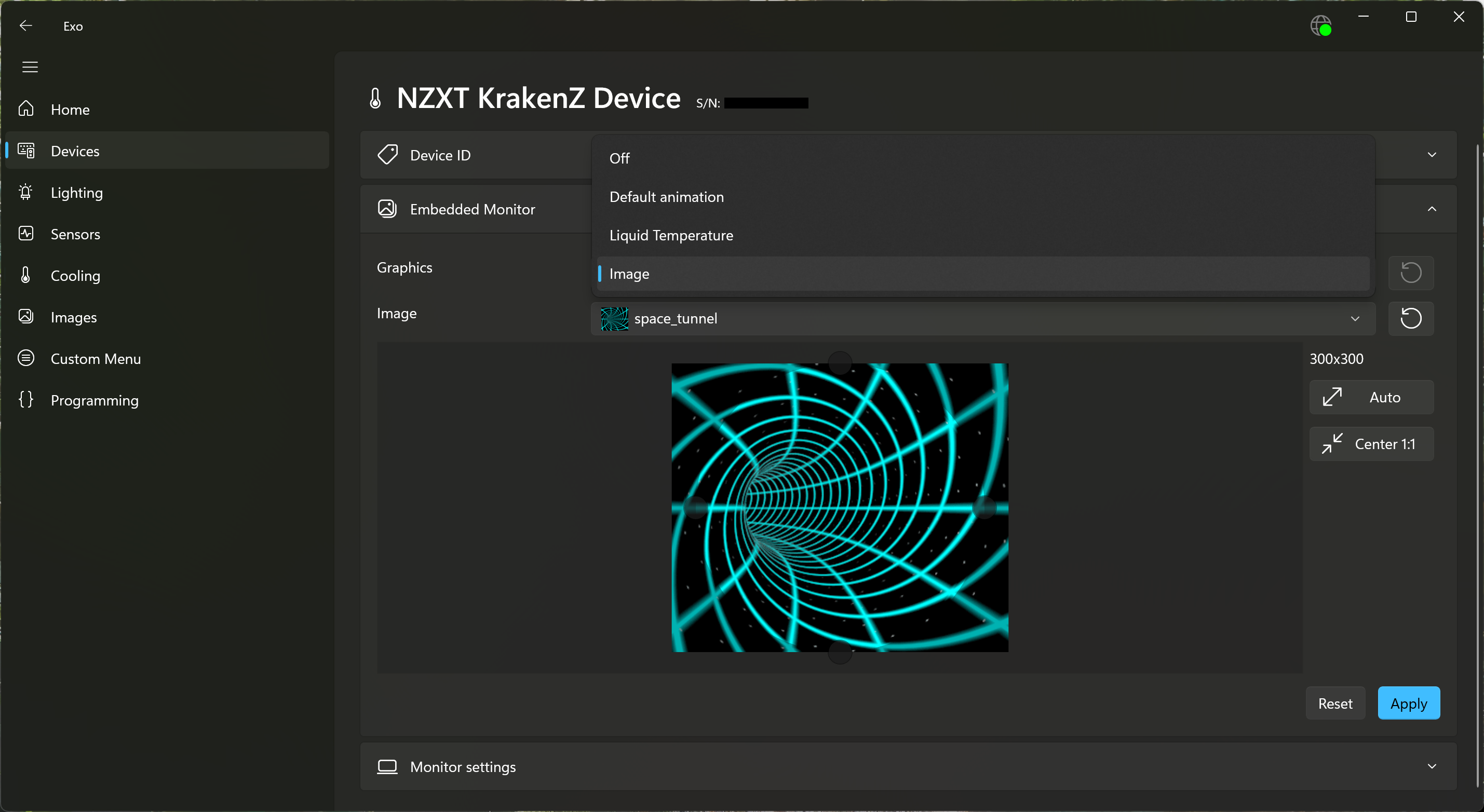Navigate to Images page
The image size is (1484, 812).
click(x=73, y=317)
